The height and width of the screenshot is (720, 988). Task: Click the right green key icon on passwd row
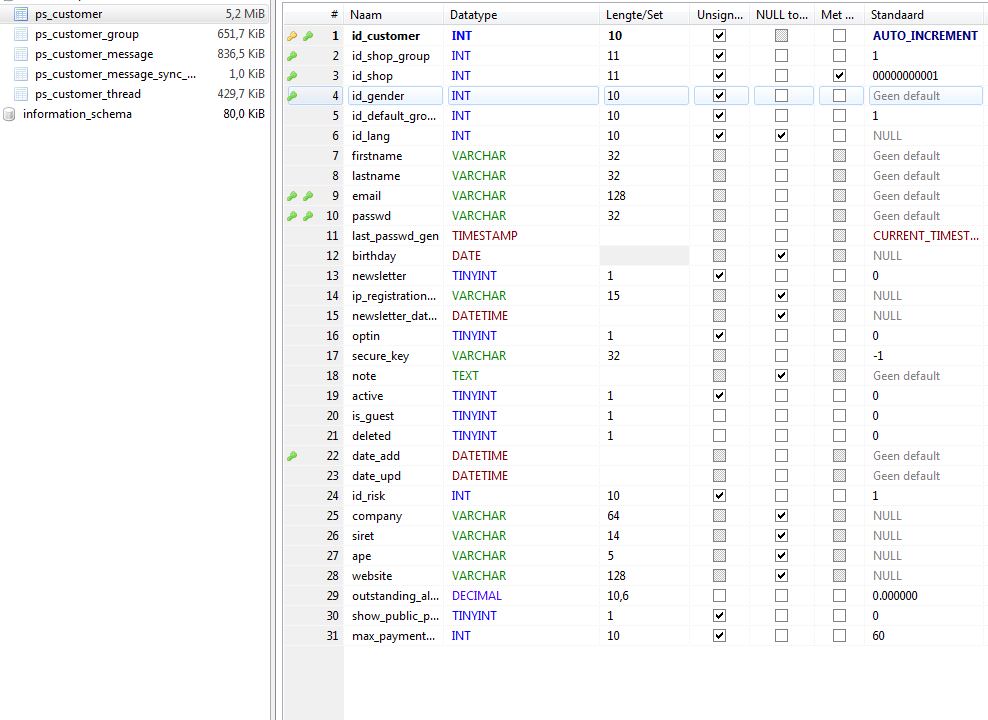(x=308, y=216)
